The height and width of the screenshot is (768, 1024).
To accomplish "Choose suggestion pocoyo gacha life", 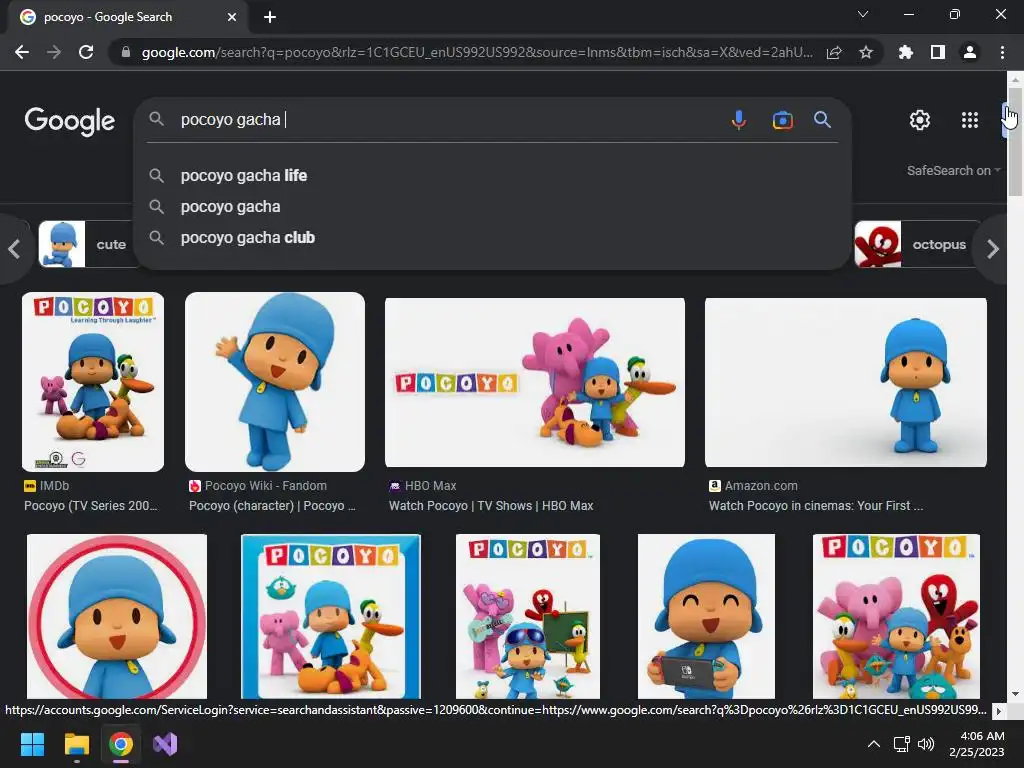I will (244, 176).
